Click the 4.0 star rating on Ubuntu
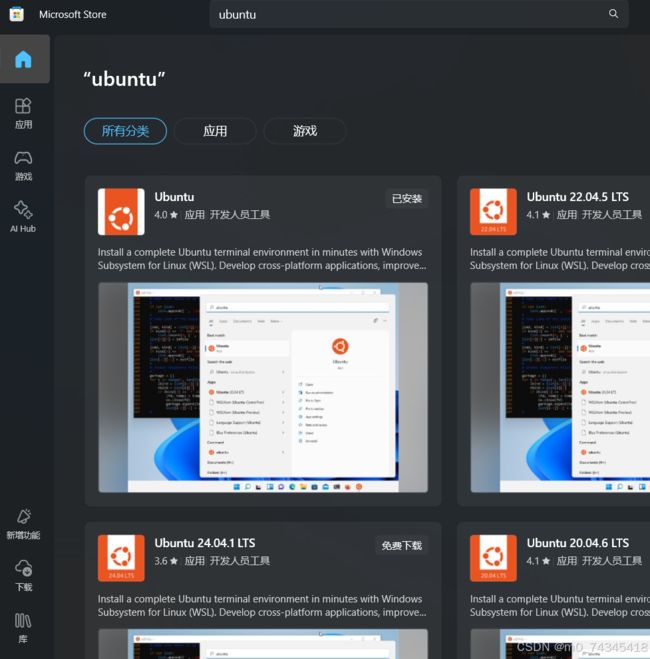 (166, 215)
